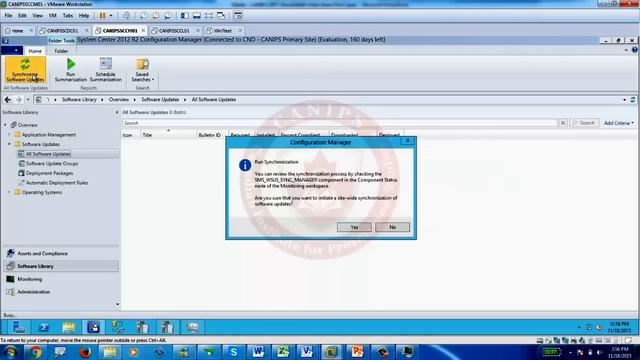
Task: Close the Configuration Manager dialog
Action: (x=407, y=141)
